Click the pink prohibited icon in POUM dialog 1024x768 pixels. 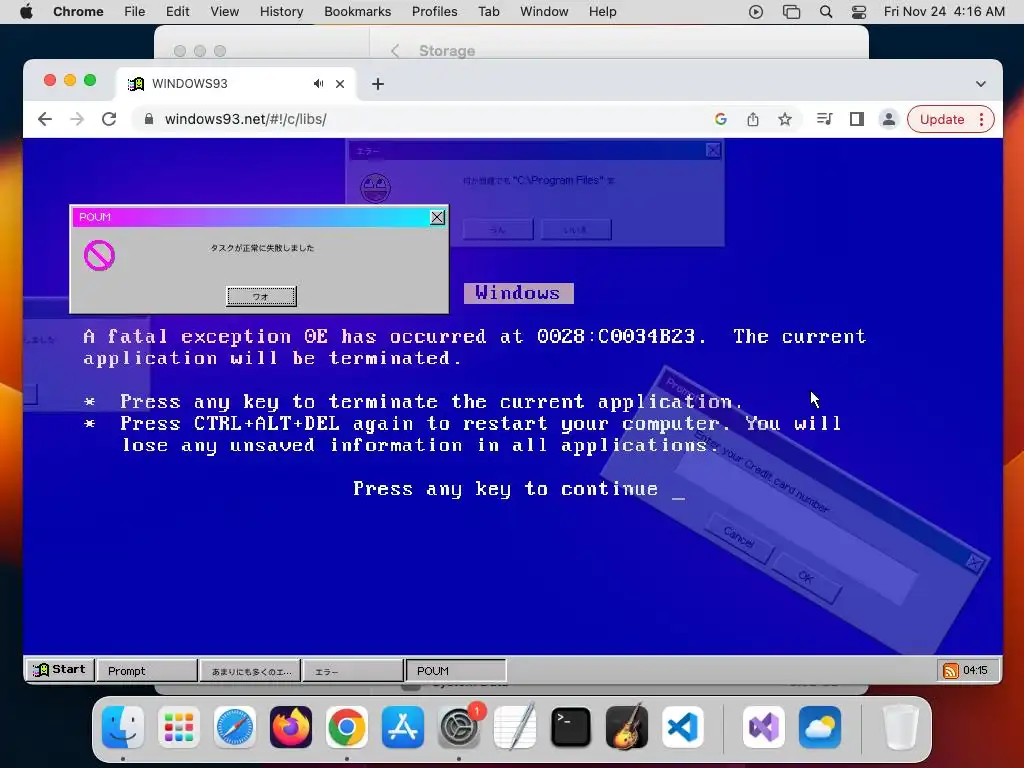(x=99, y=255)
